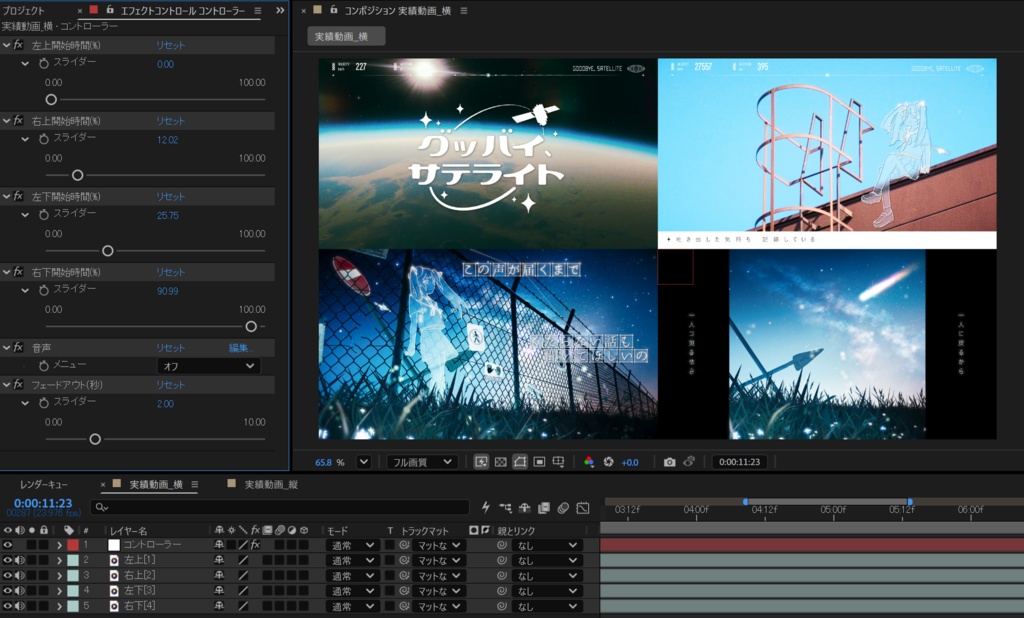Select the コンポジション 実績動画_横 viewer tab

click(398, 10)
